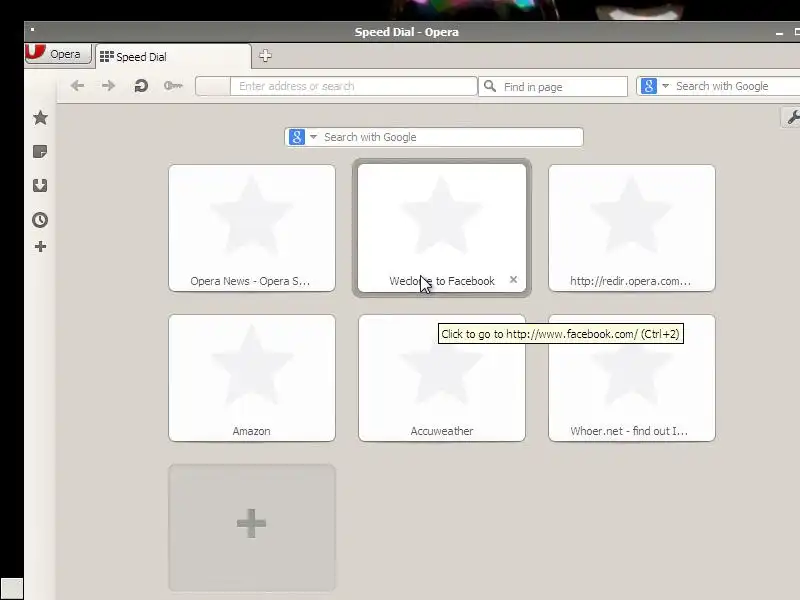This screenshot has width=800, height=600.
Task: Open a new tab with plus icon
Action: point(265,56)
